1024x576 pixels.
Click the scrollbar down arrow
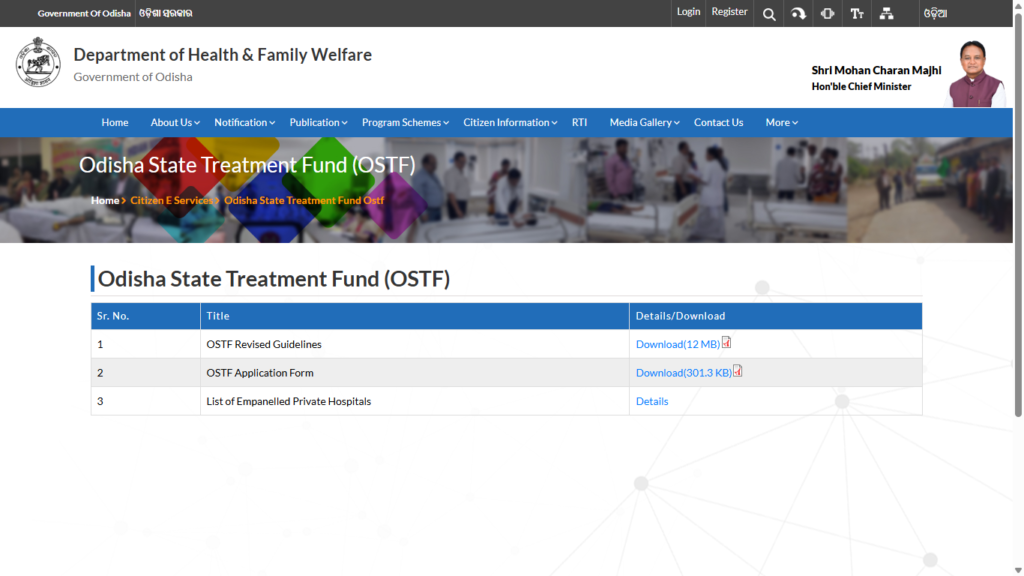click(1018, 571)
